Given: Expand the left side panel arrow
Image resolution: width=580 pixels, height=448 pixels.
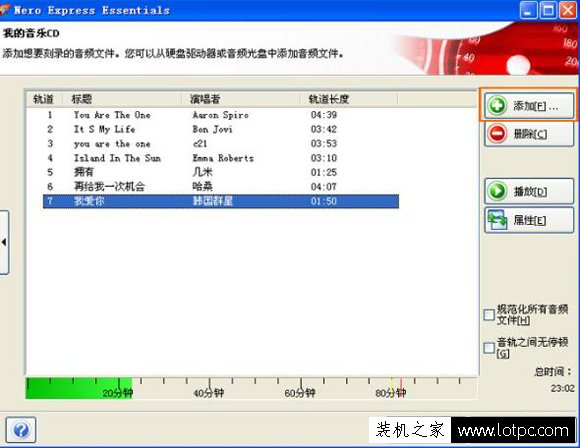Looking at the screenshot, I should pos(4,242).
